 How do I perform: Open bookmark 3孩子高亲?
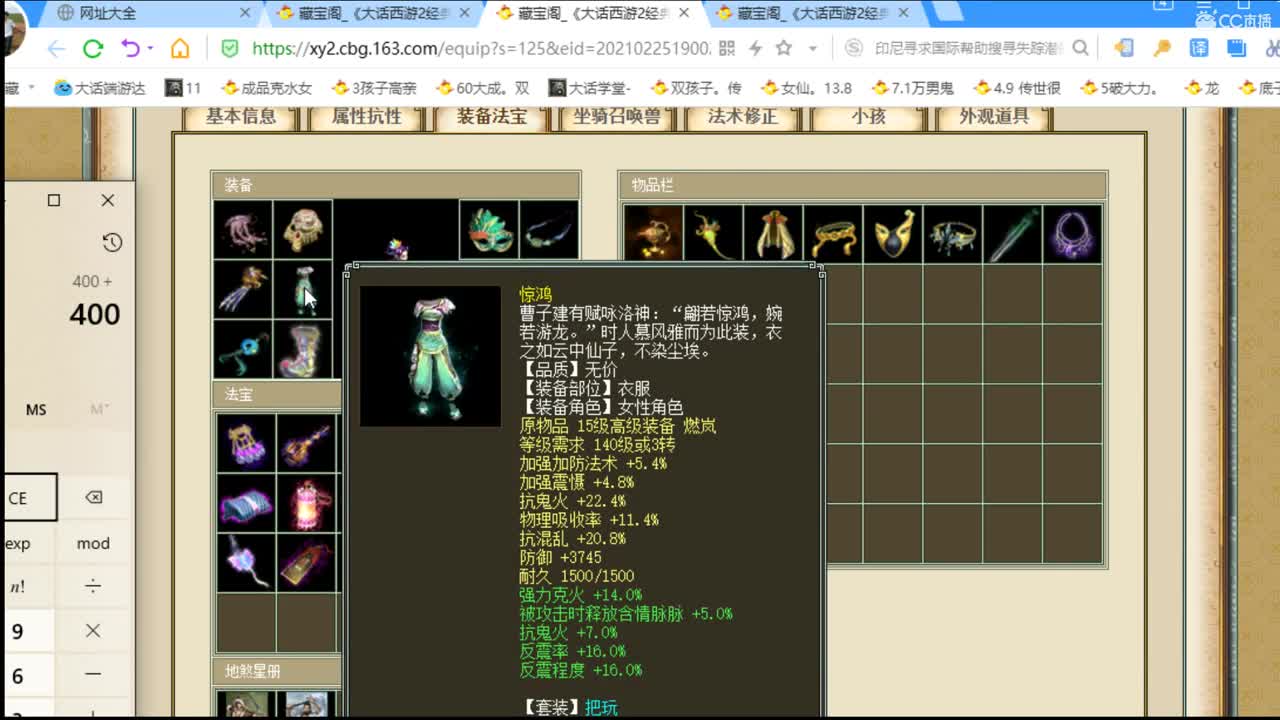click(x=374, y=88)
